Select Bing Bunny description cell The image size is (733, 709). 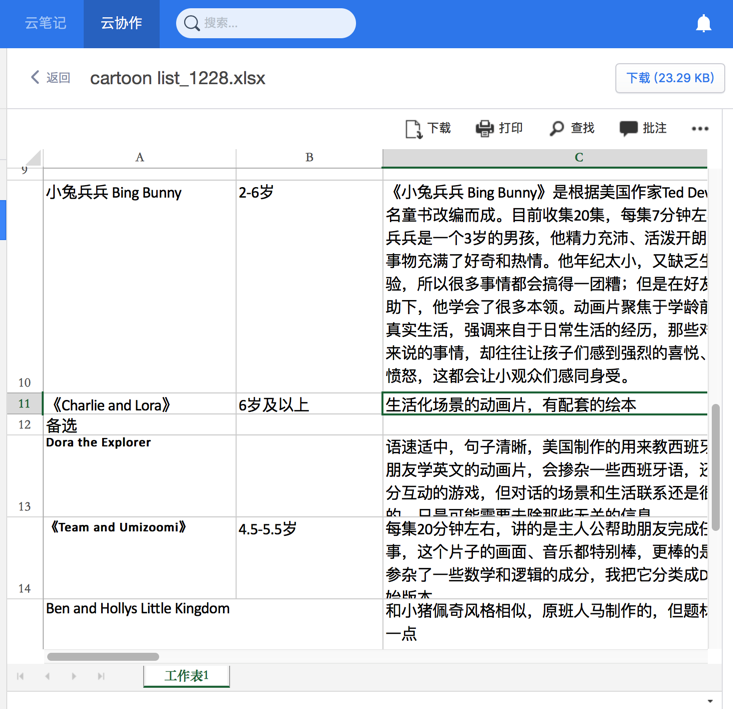coord(545,286)
